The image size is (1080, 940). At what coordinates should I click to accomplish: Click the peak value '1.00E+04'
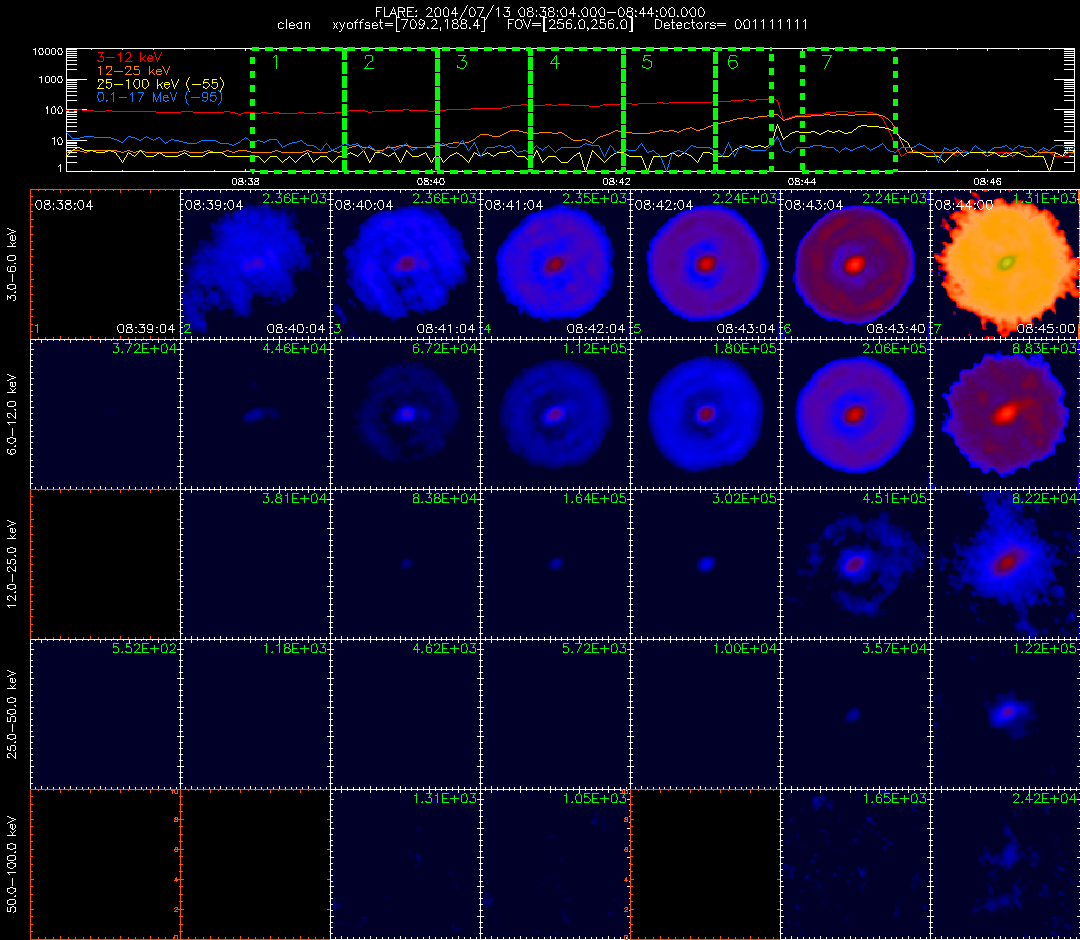(x=744, y=648)
